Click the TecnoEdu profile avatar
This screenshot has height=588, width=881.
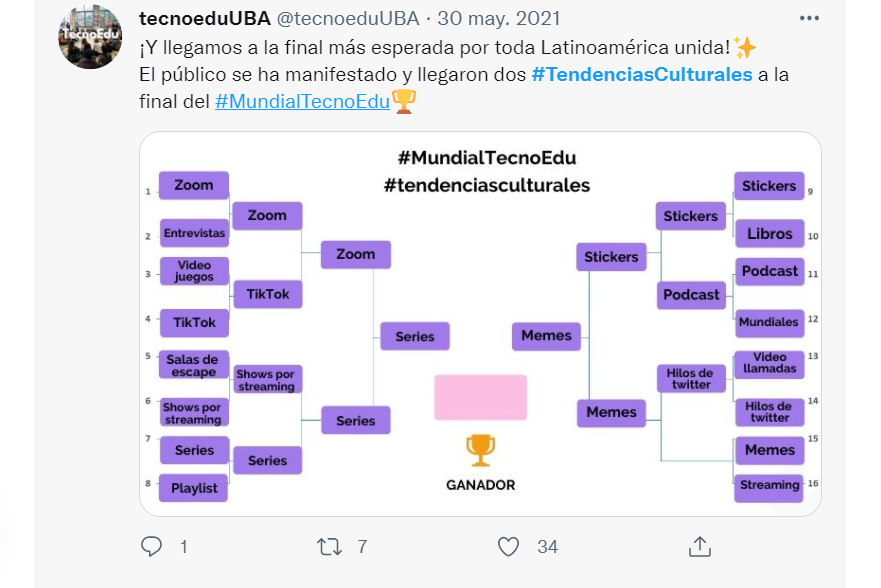click(x=90, y=37)
